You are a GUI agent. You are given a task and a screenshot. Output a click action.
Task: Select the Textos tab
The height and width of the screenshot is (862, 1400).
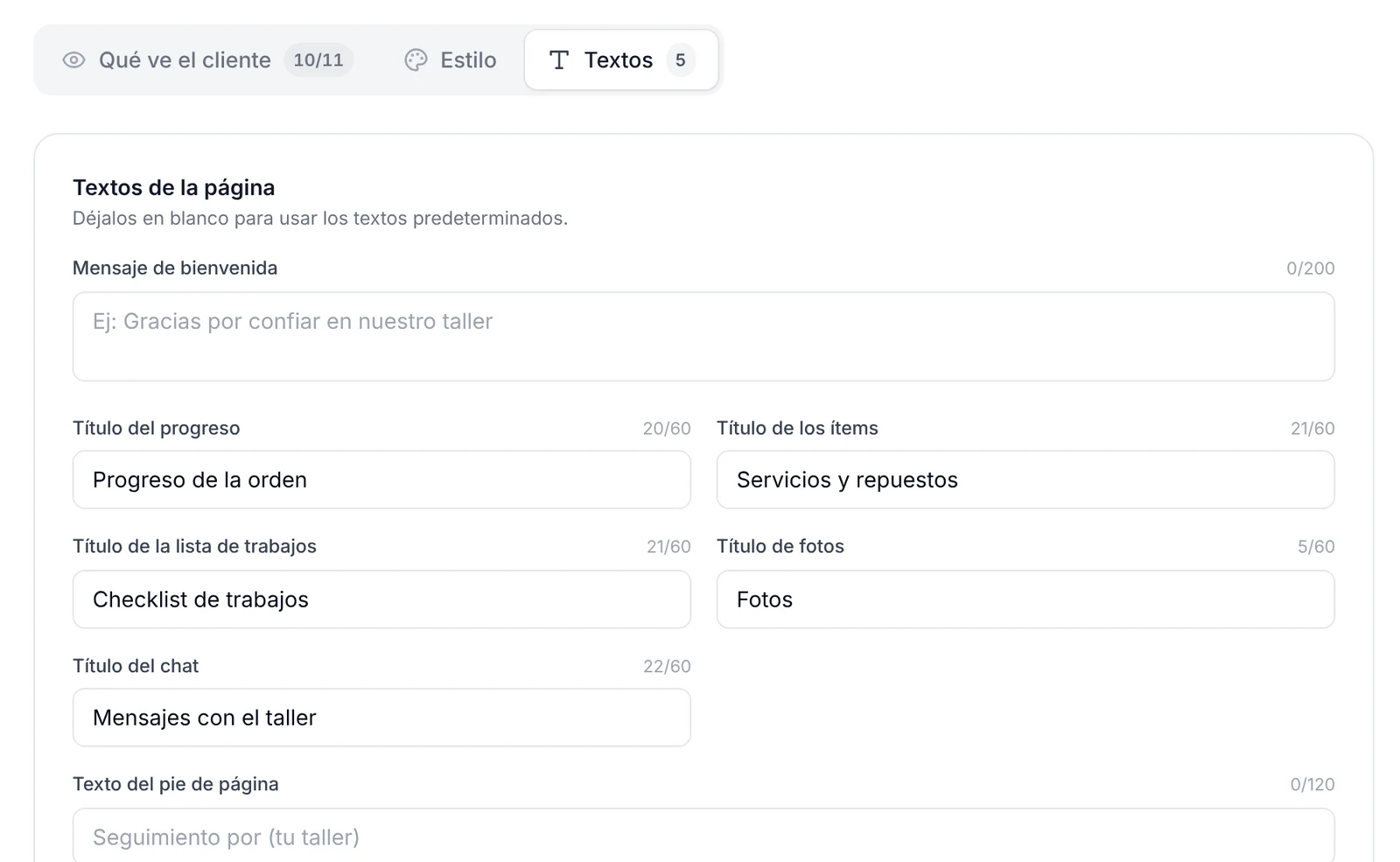[x=621, y=60]
